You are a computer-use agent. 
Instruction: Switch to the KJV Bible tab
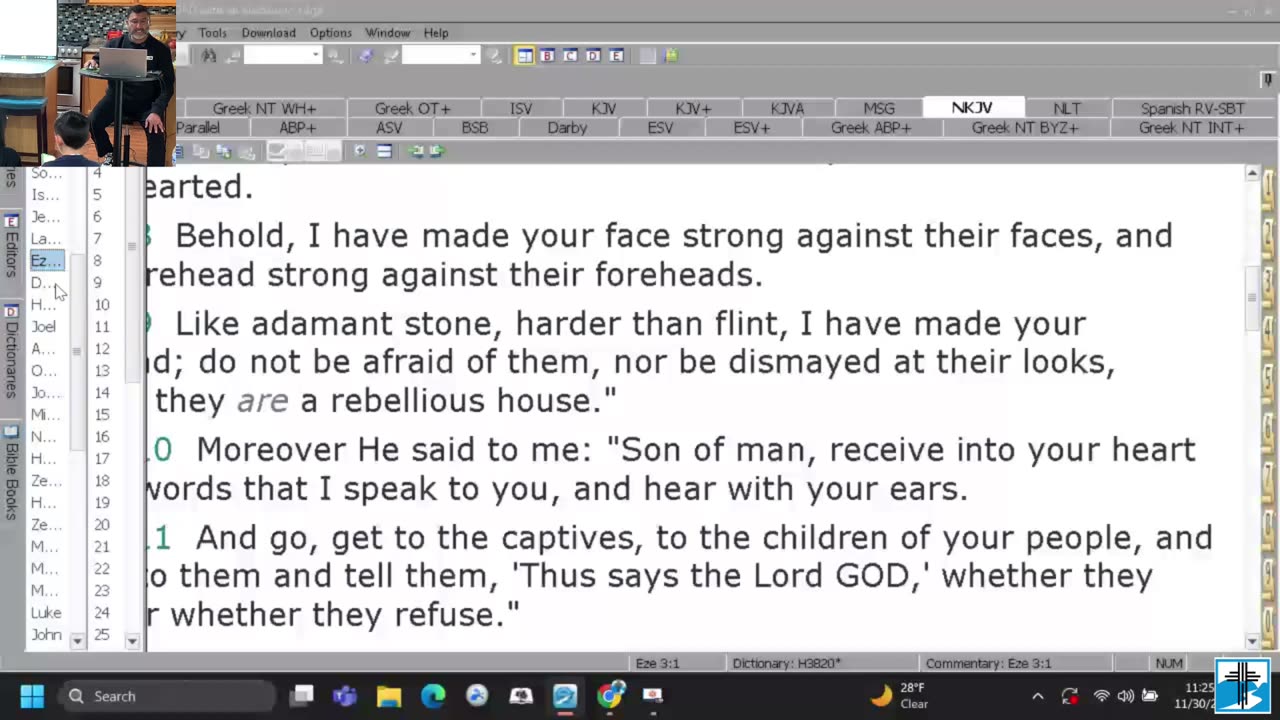pyautogui.click(x=604, y=108)
